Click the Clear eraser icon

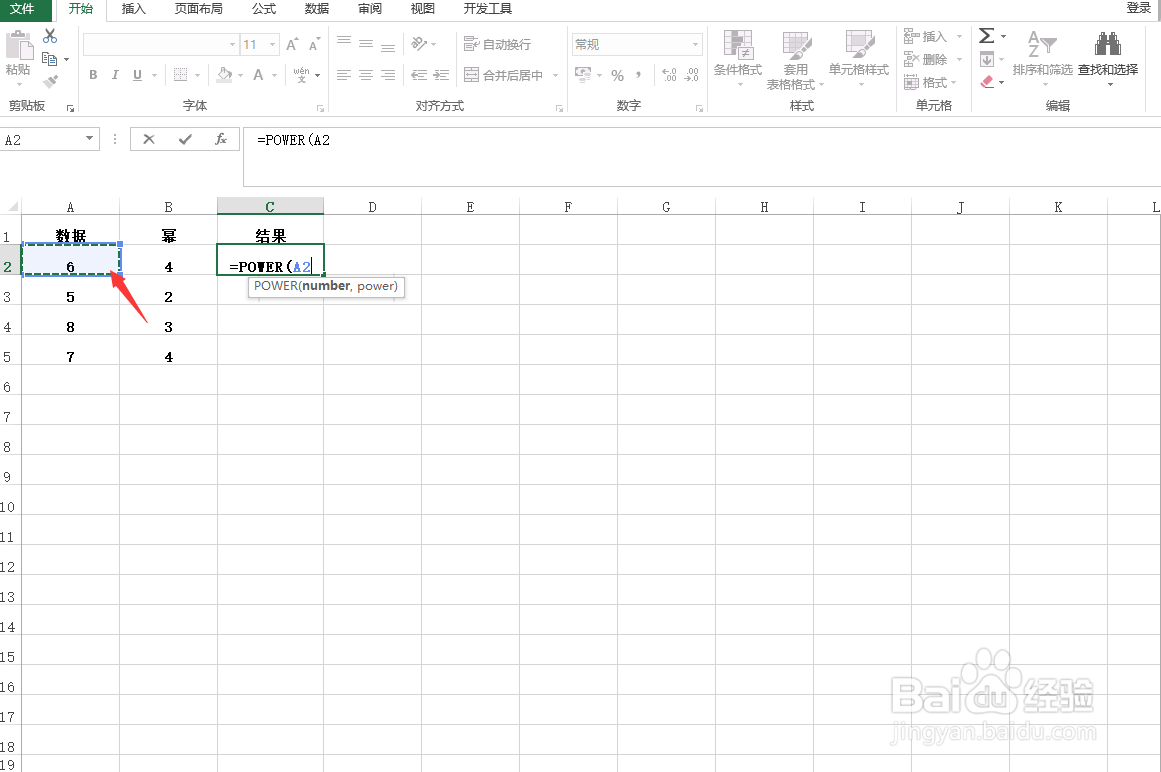(x=987, y=82)
